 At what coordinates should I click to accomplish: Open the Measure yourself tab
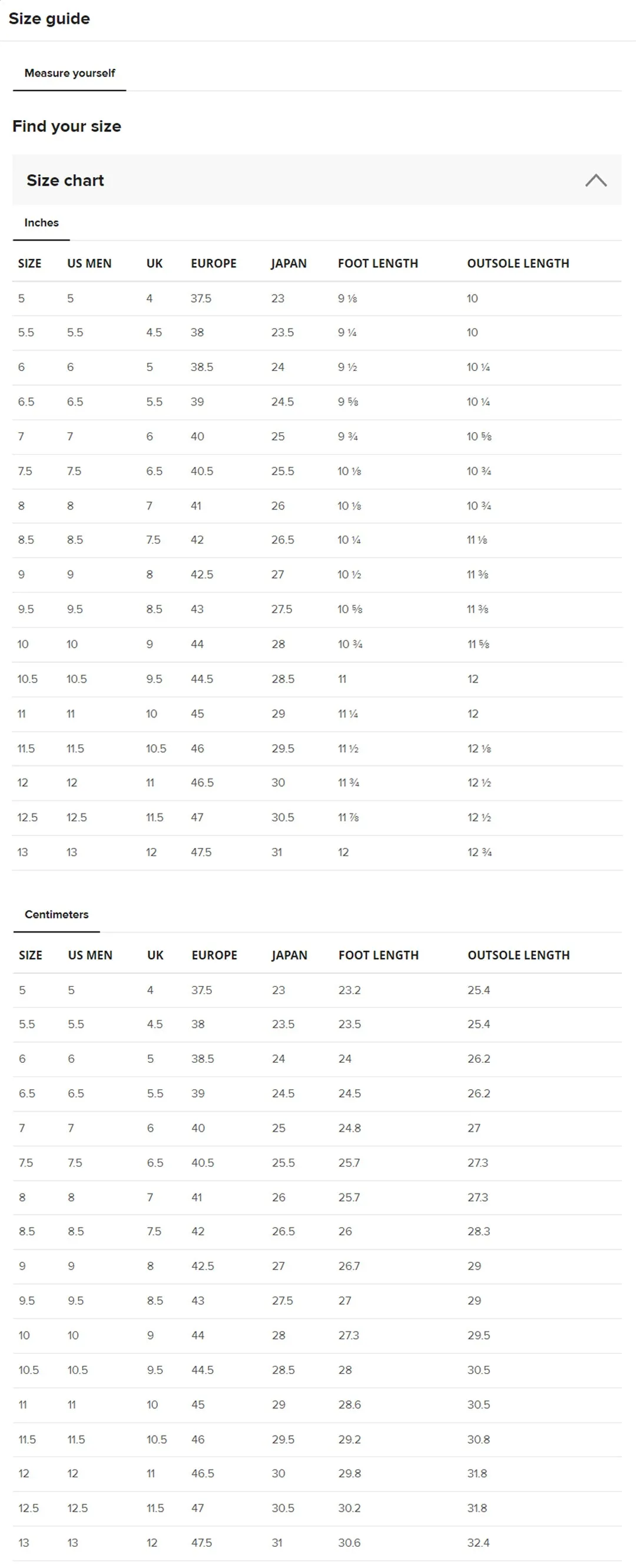tap(69, 73)
